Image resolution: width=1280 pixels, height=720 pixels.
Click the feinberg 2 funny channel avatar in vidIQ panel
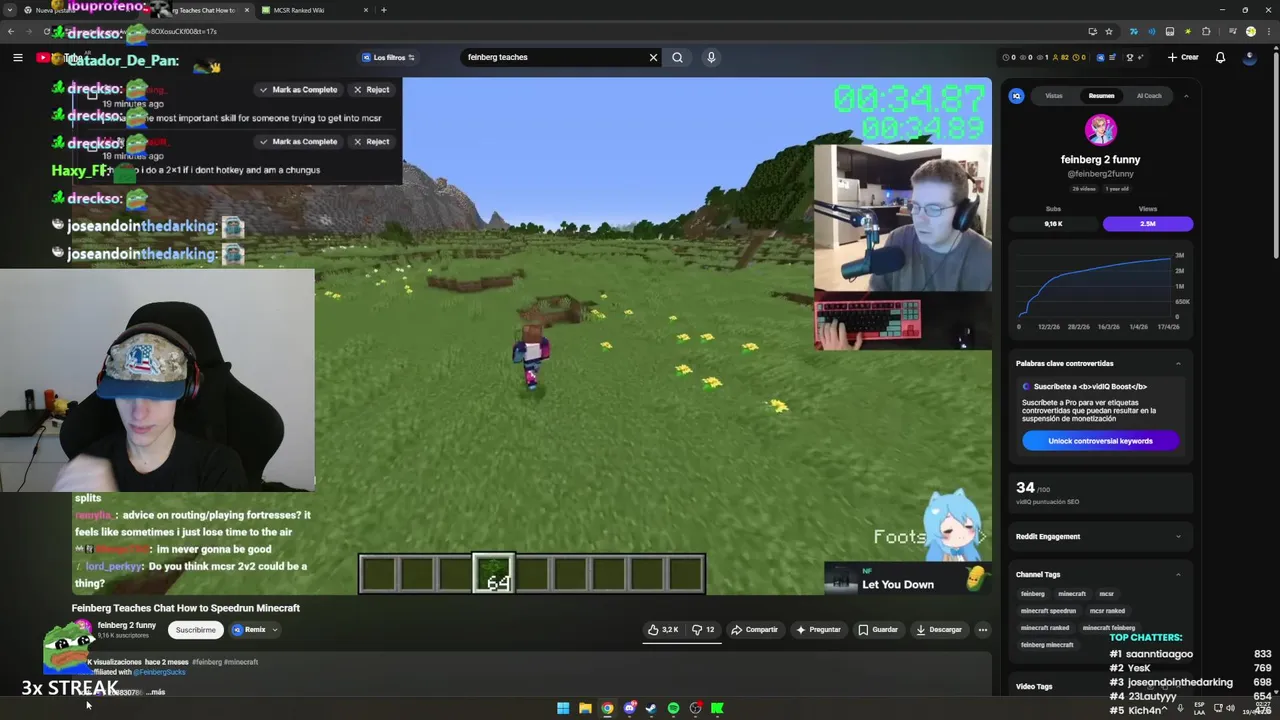click(x=1100, y=130)
